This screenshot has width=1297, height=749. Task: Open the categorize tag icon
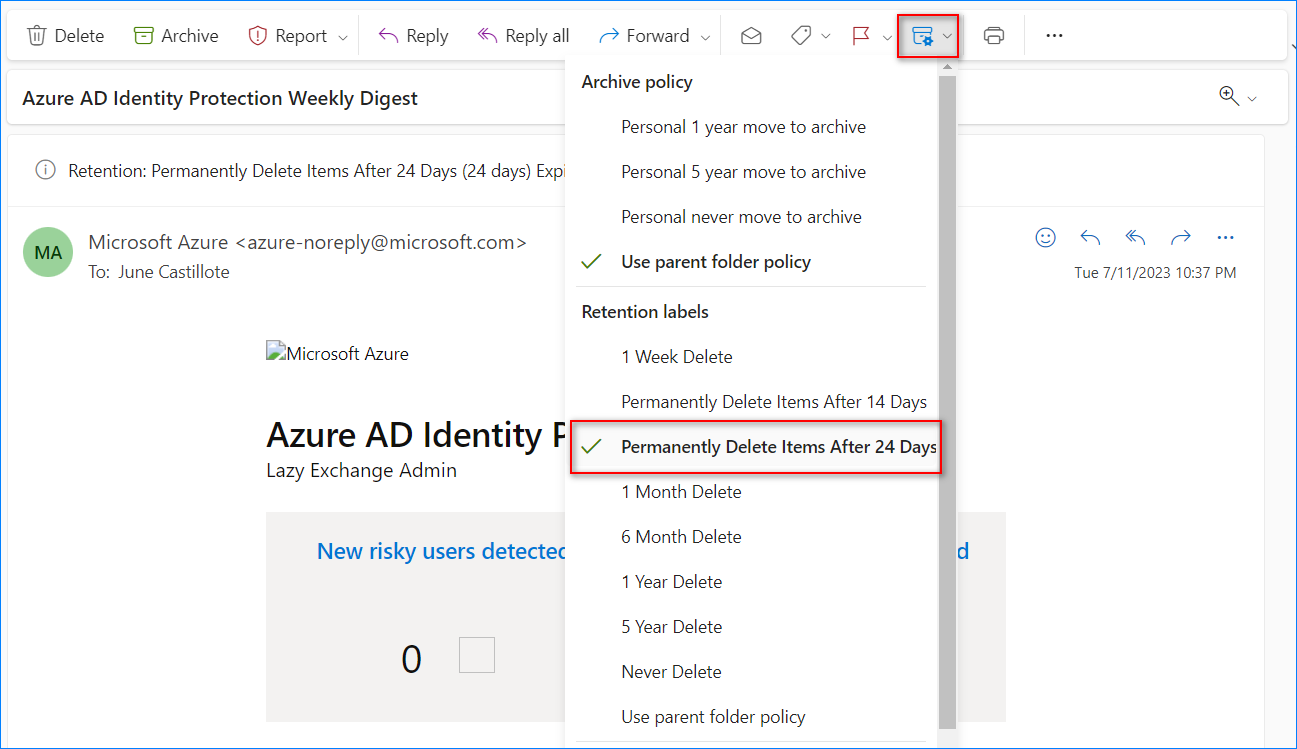(x=800, y=36)
